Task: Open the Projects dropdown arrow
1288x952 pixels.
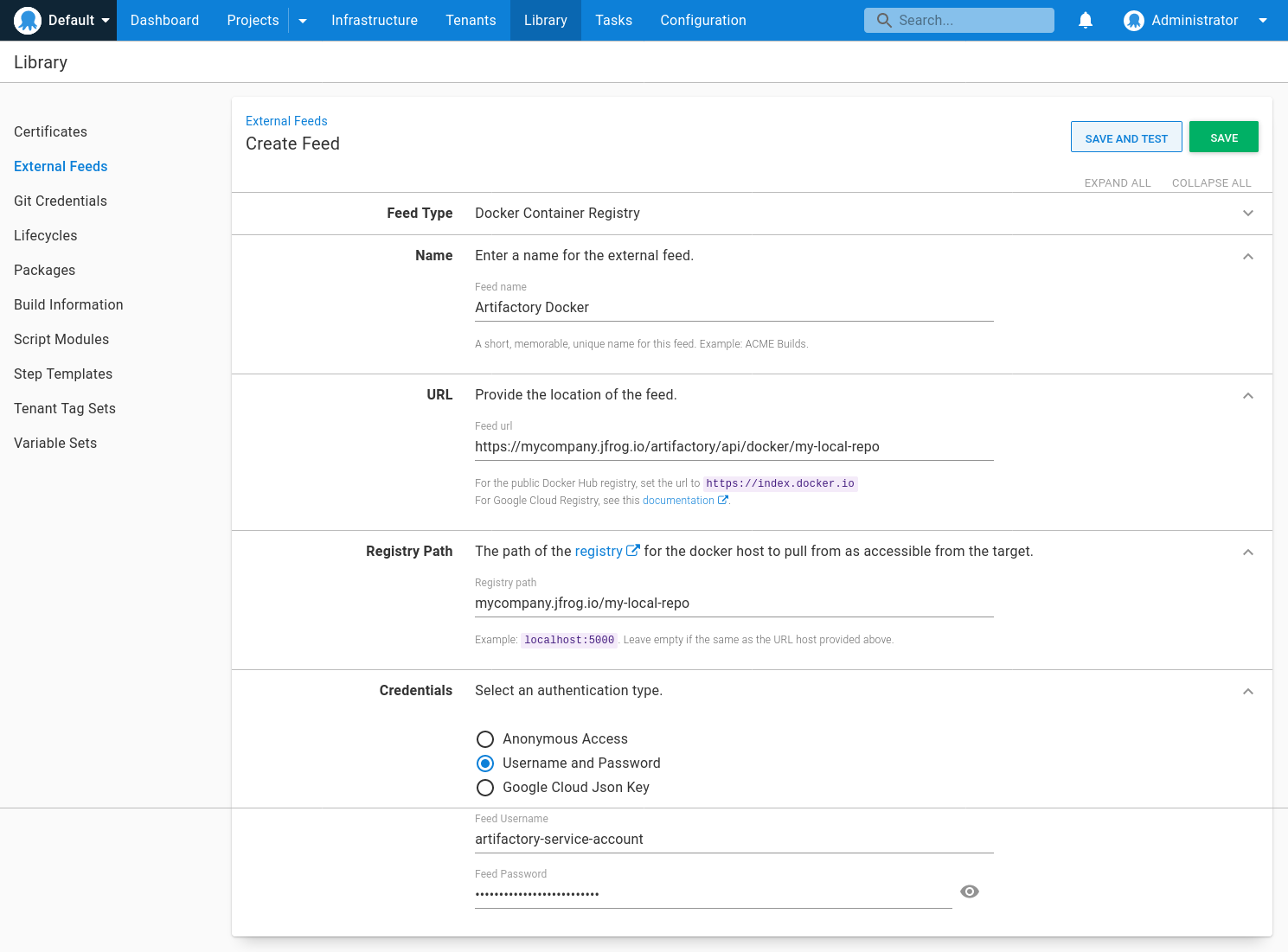Action: 302,20
